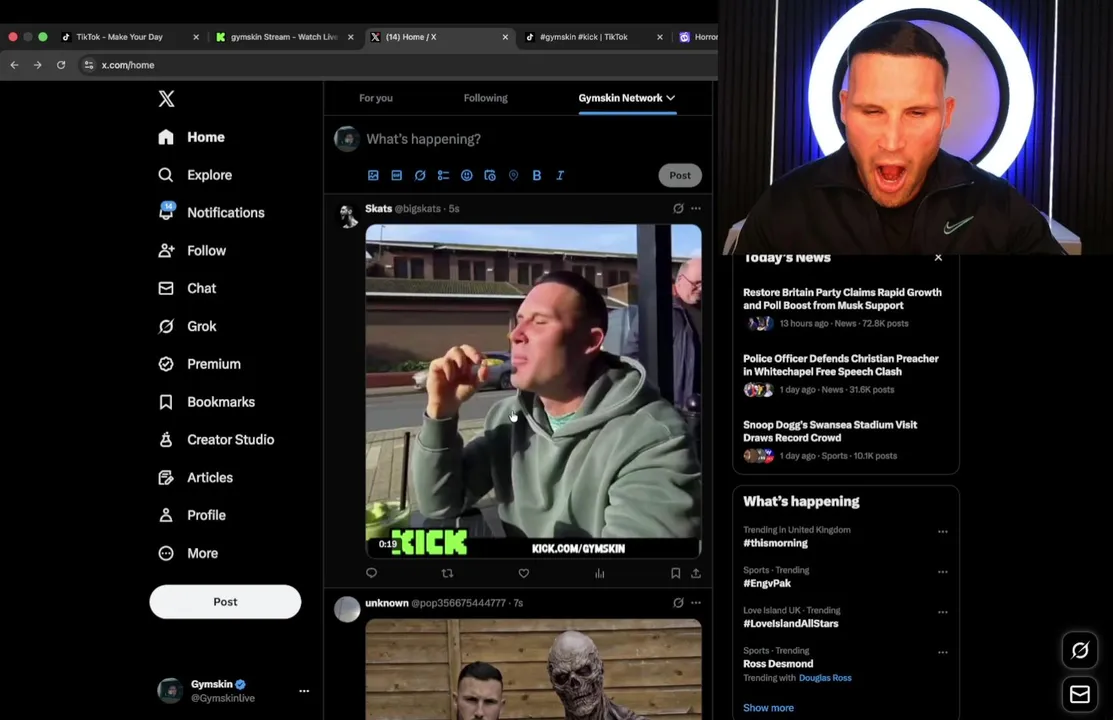
Task: Open the Douglas Ross trending link
Action: [825, 678]
